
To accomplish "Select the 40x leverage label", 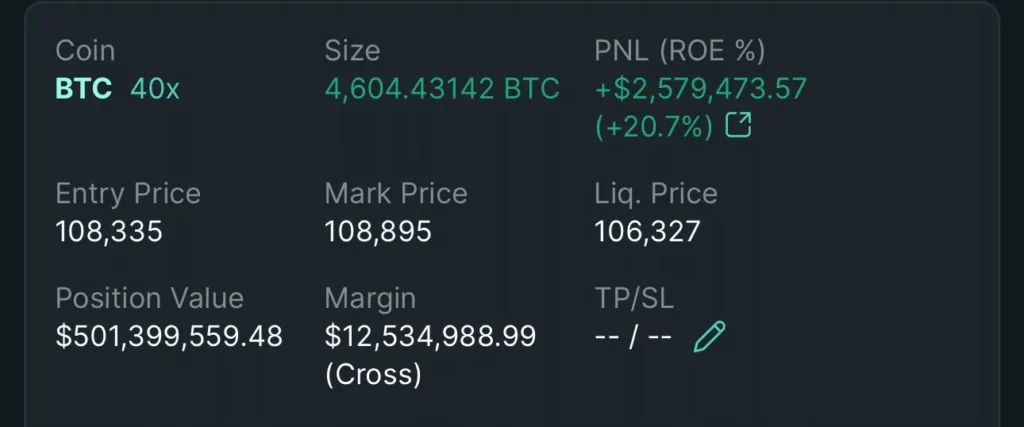I will point(155,89).
